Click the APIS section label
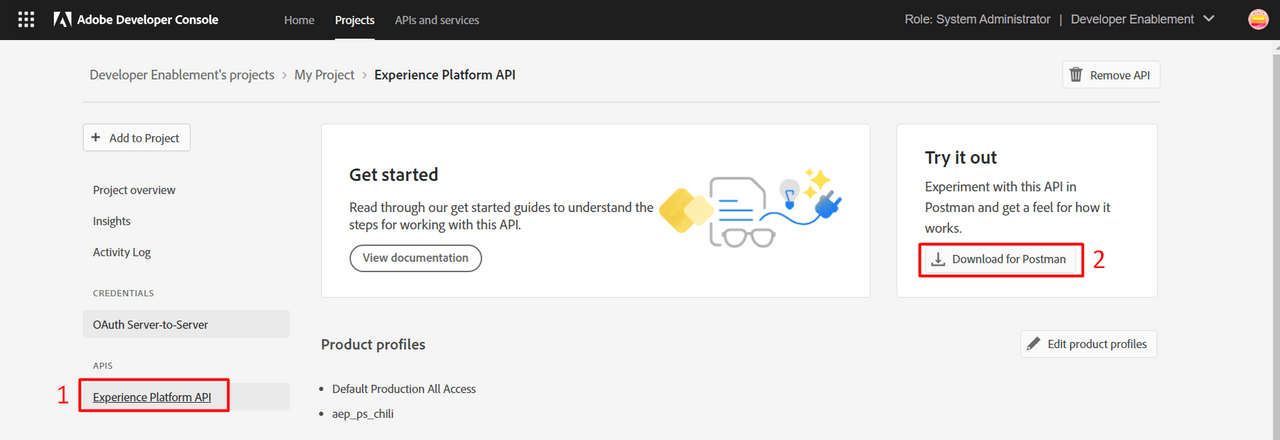The image size is (1280, 440). click(x=103, y=366)
